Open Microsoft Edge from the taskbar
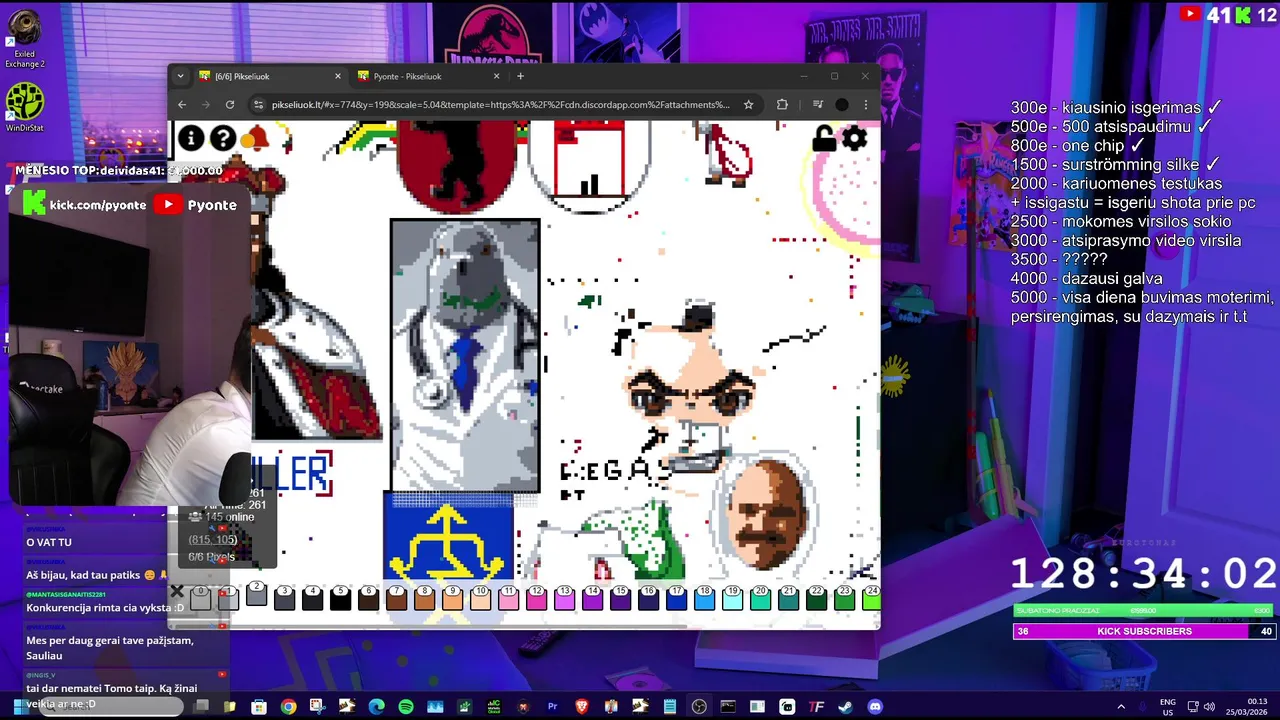 (376, 707)
